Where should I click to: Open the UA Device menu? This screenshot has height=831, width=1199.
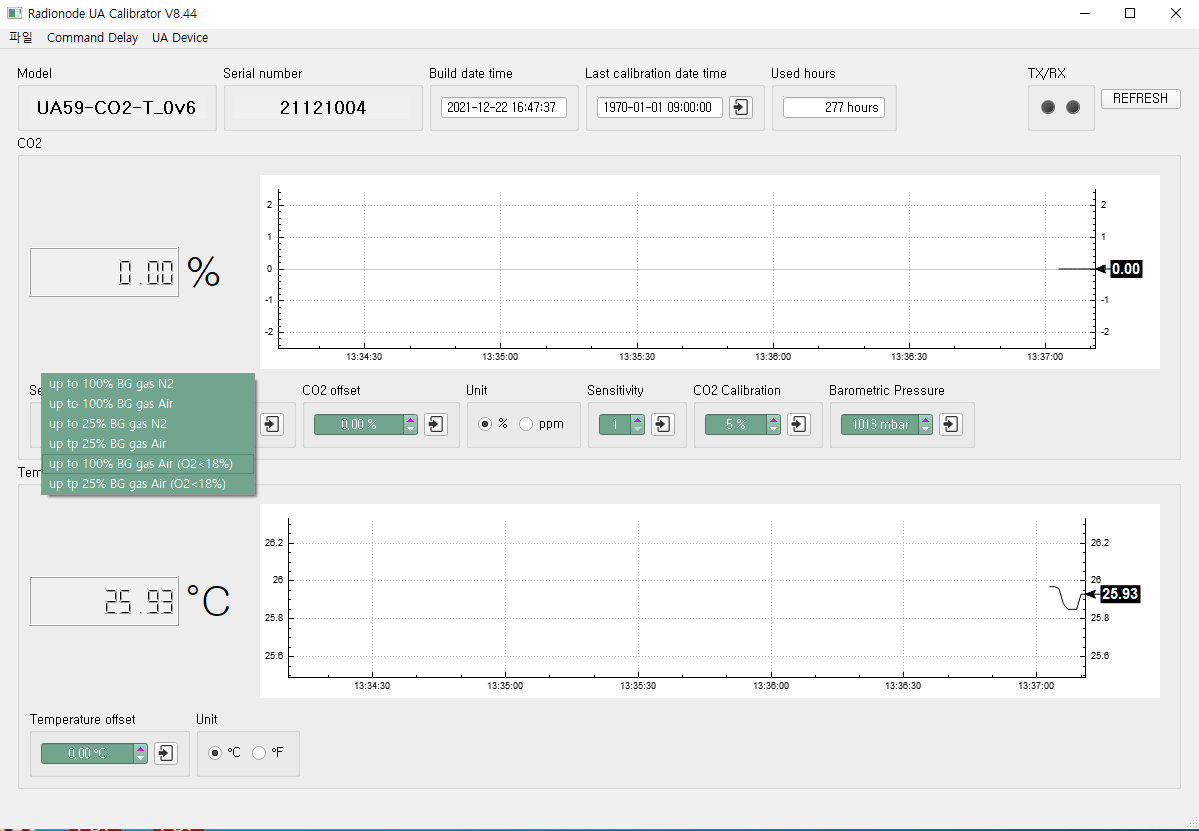point(180,37)
